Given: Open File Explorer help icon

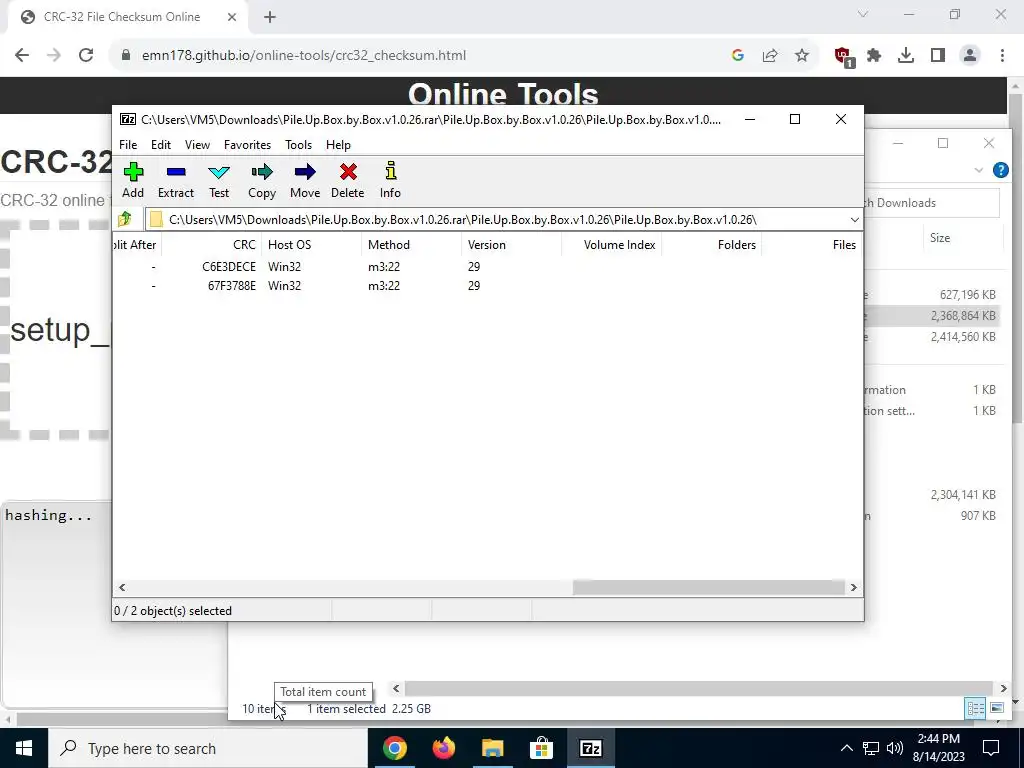Looking at the screenshot, I should [x=1000, y=170].
